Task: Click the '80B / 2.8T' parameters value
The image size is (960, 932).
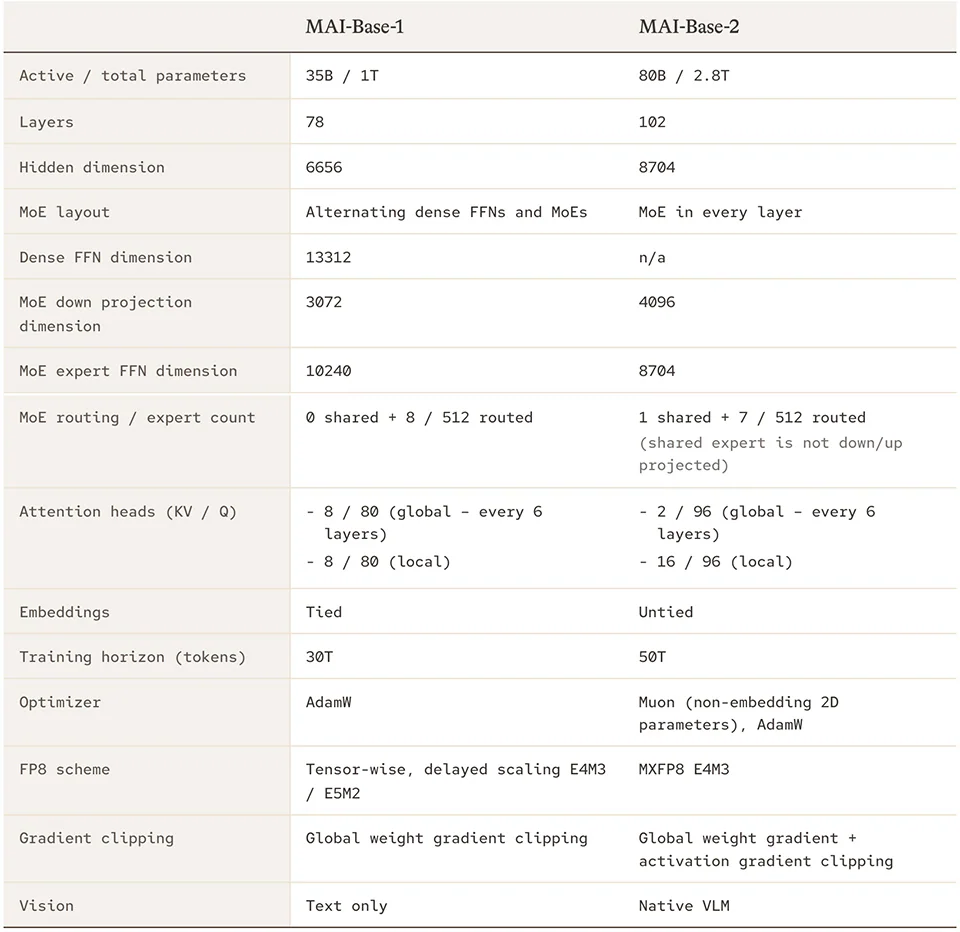Action: pyautogui.click(x=684, y=76)
